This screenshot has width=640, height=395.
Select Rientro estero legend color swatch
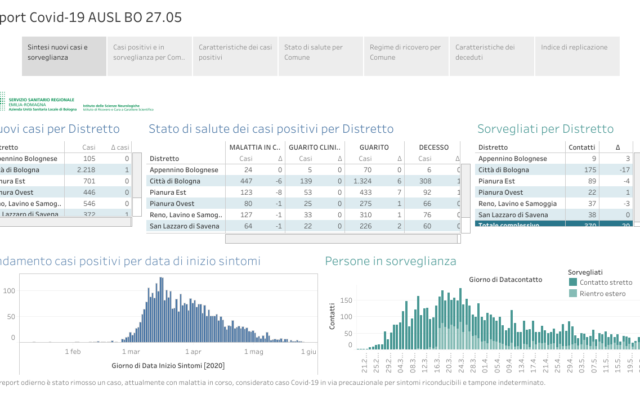point(573,293)
